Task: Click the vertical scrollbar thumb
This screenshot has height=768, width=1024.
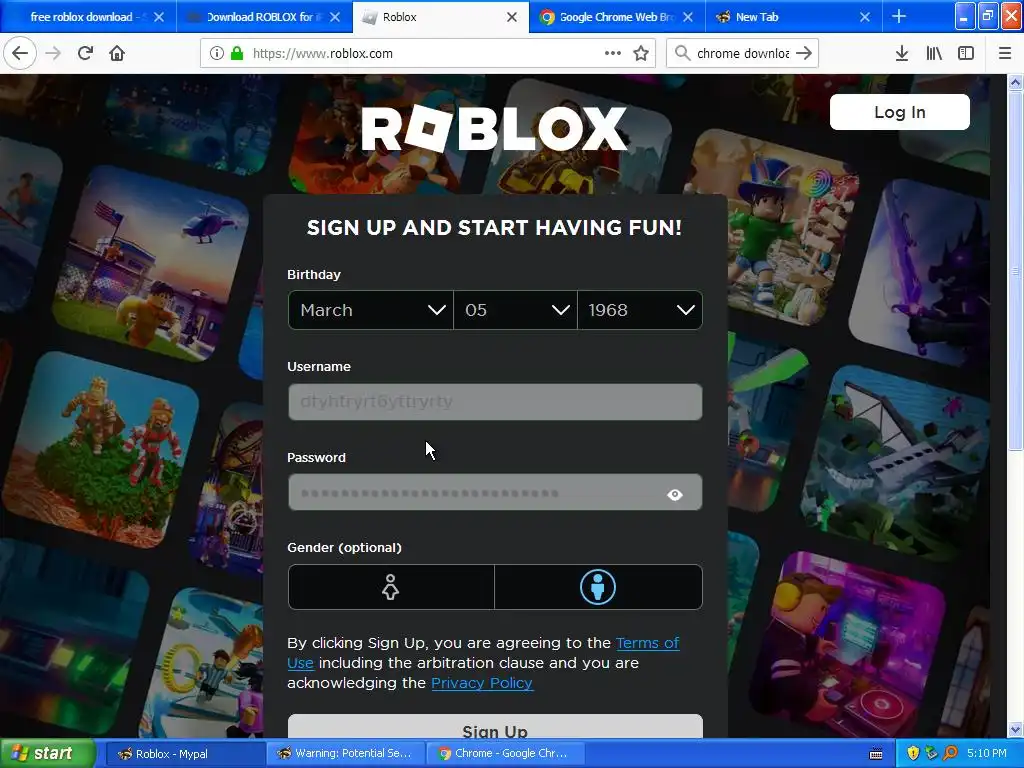Action: [x=1015, y=270]
